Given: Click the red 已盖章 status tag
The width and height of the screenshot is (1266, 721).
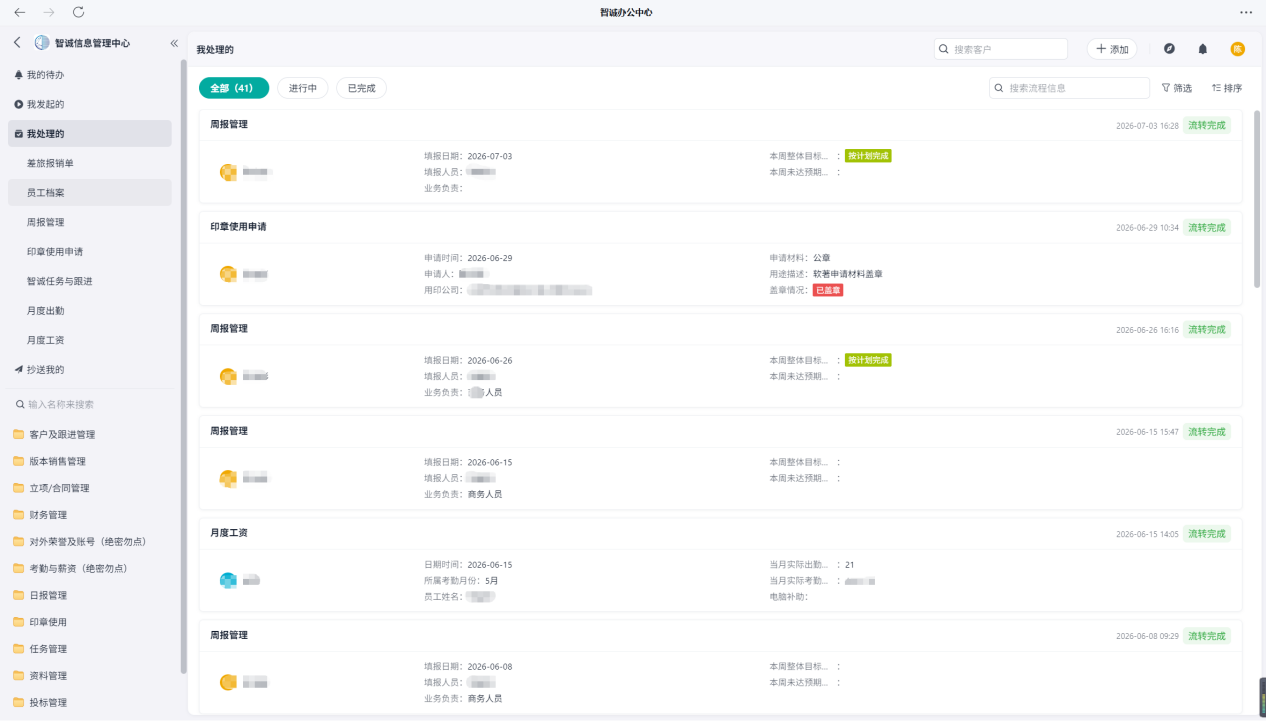Looking at the screenshot, I should [x=828, y=290].
